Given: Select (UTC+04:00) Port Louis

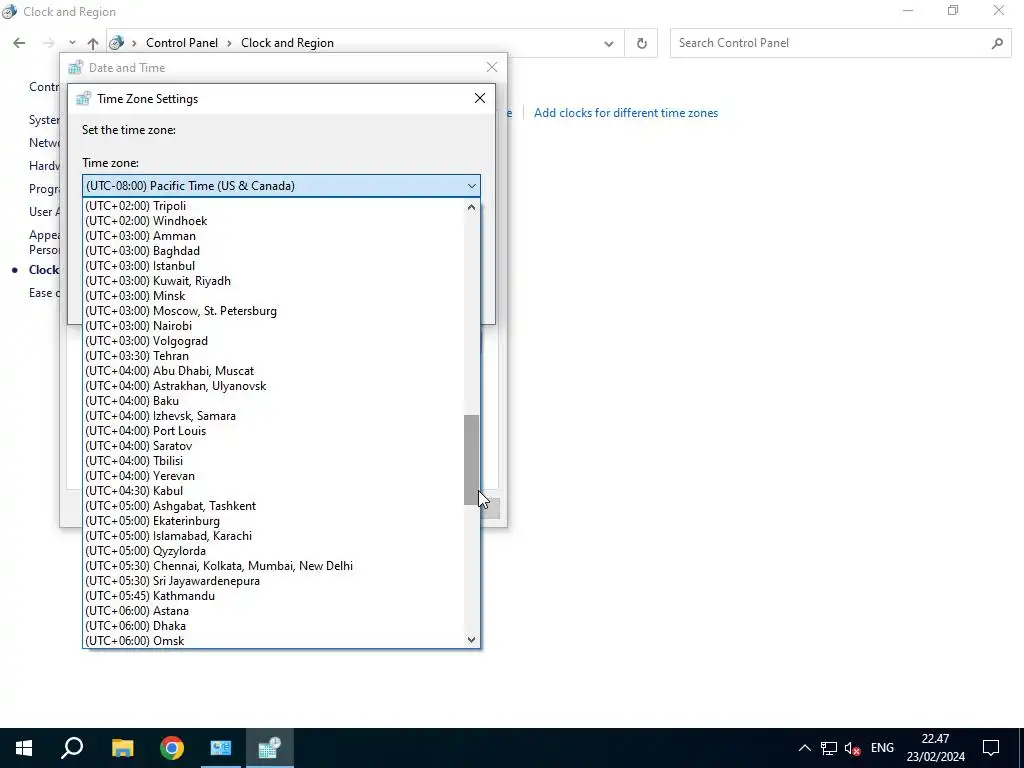Looking at the screenshot, I should point(273,431).
